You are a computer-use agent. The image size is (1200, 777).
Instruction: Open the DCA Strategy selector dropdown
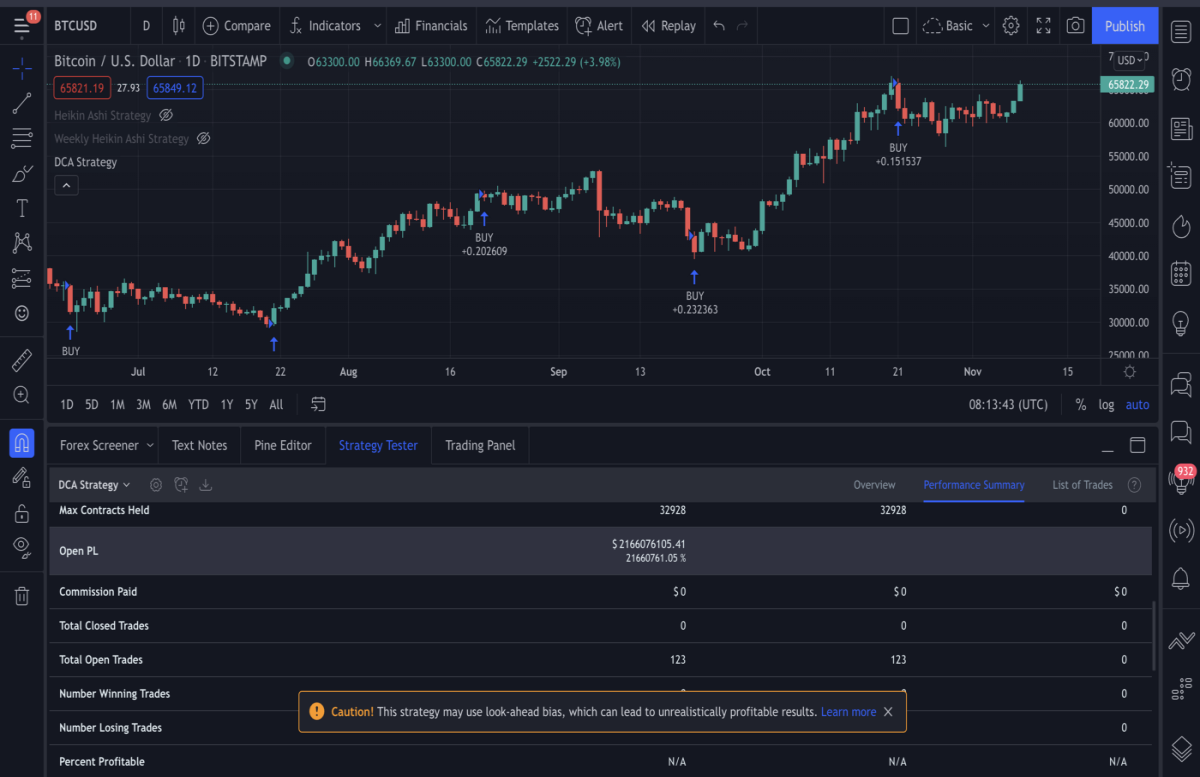coord(94,485)
